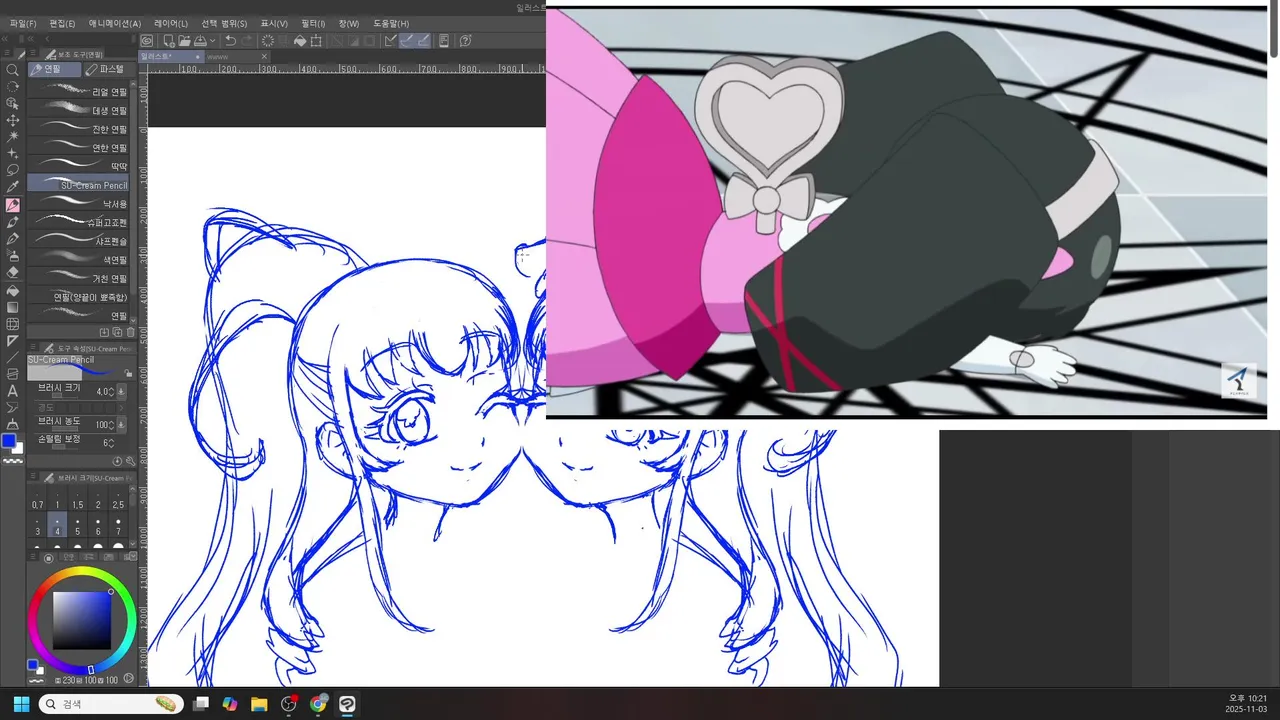This screenshot has width=1280, height=720.
Task: Save the file from command bar
Action: (199, 41)
